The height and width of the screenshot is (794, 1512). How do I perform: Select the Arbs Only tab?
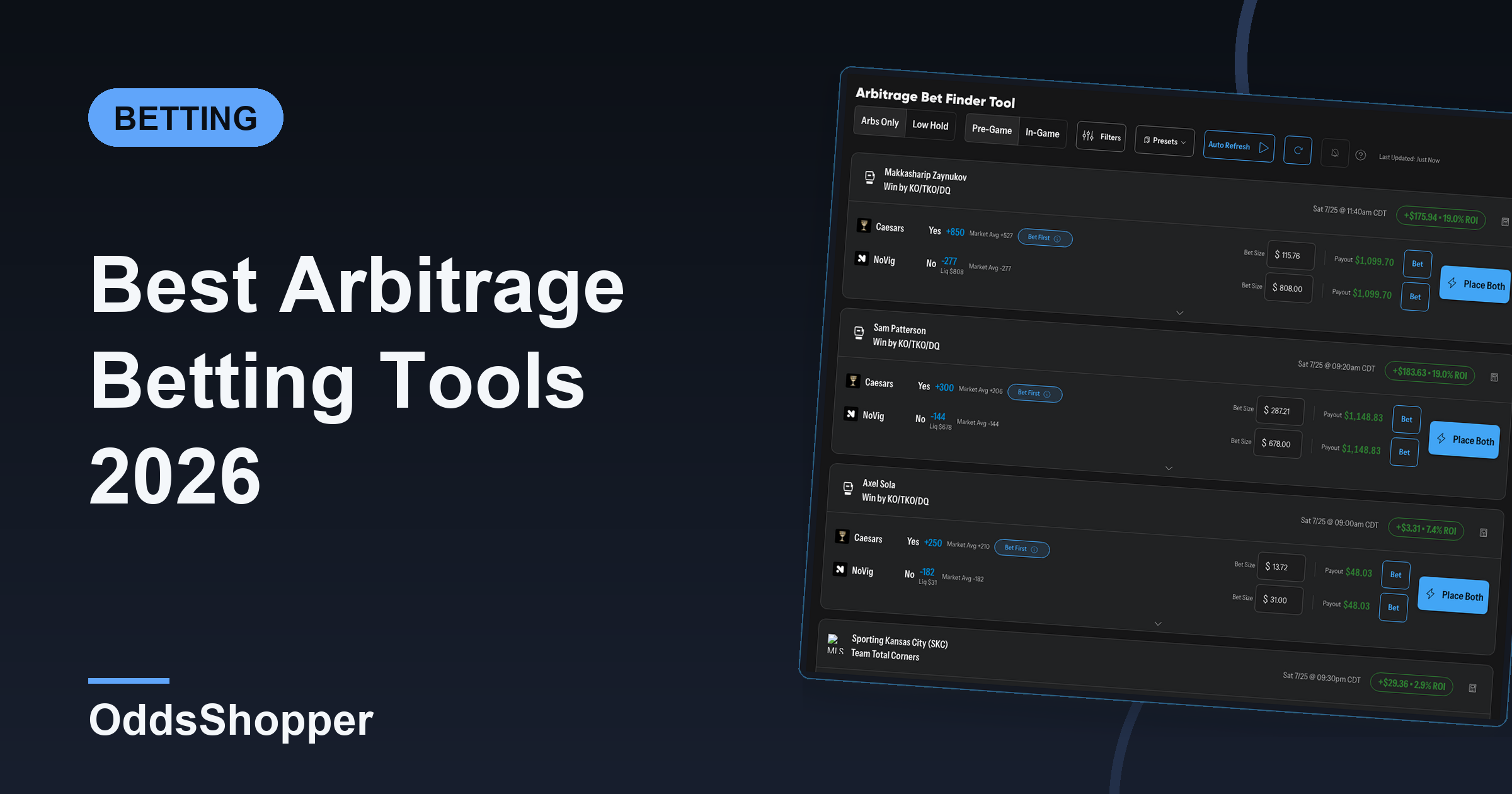coord(879,122)
